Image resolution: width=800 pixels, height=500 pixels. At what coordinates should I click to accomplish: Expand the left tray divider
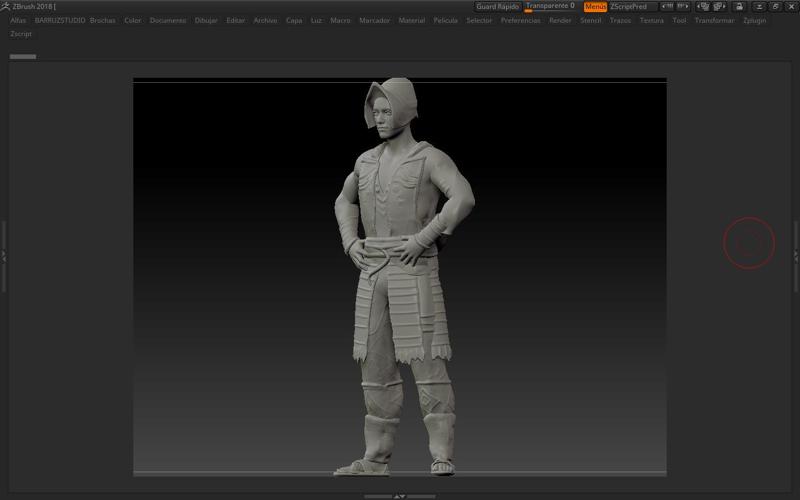click(3, 256)
